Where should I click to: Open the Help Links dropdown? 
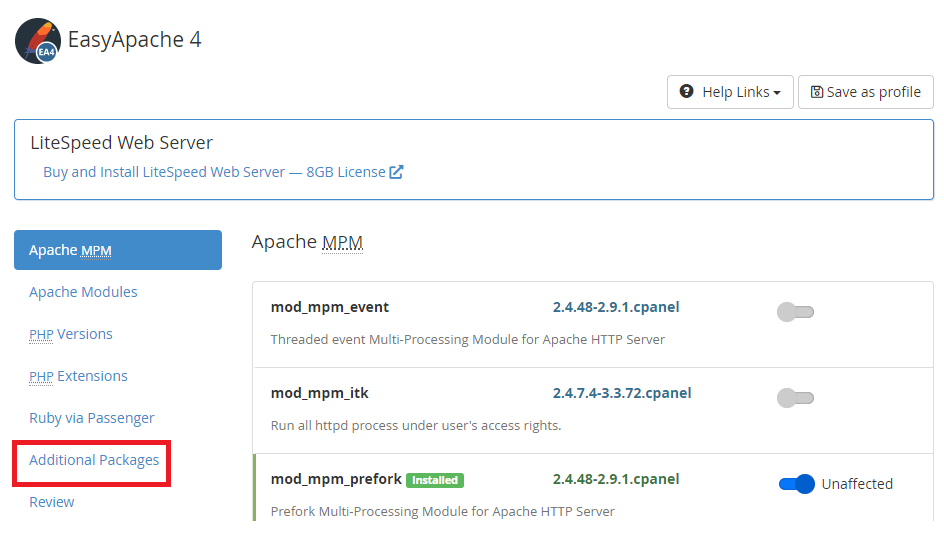pyautogui.click(x=730, y=92)
